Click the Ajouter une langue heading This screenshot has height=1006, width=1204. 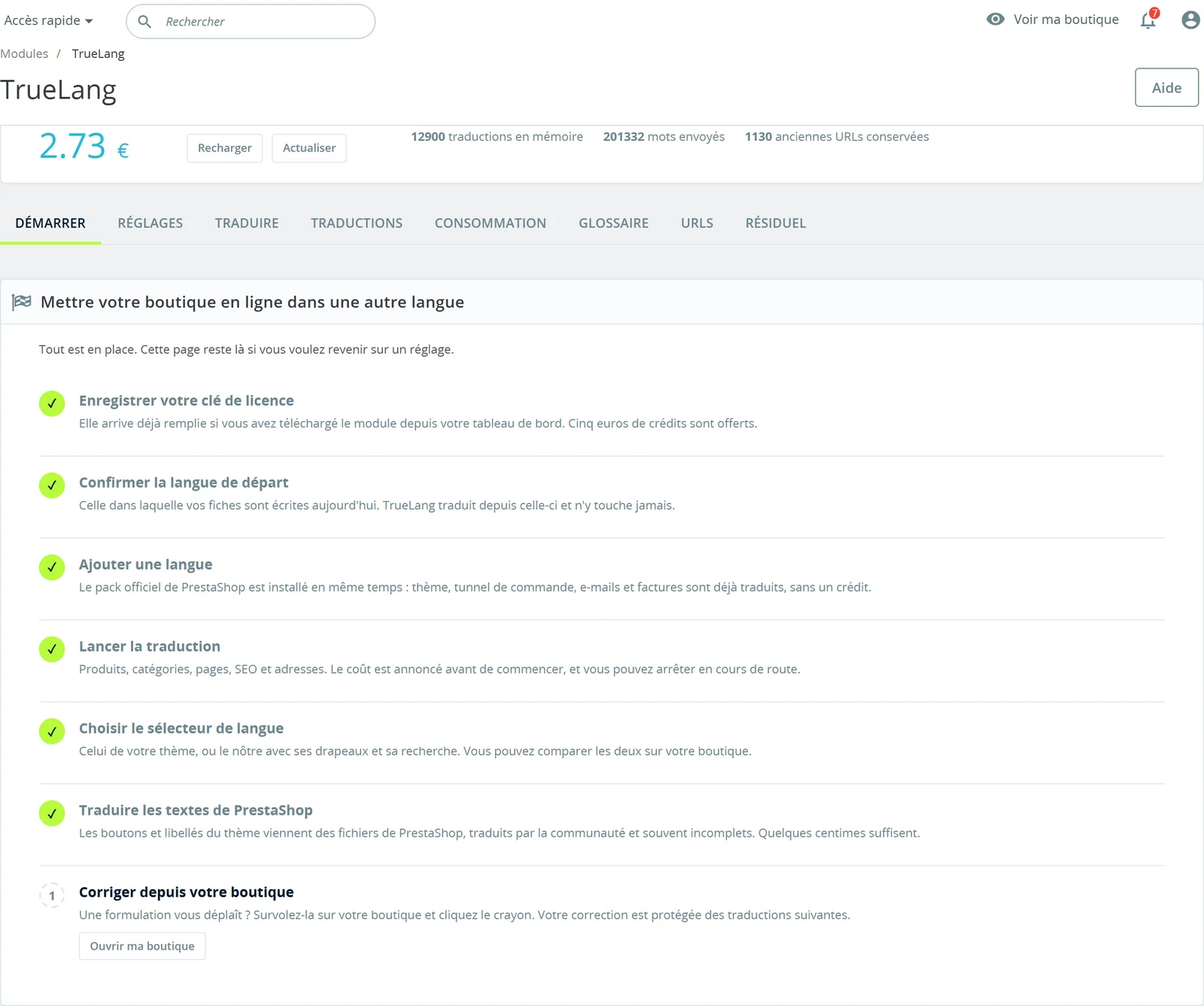click(x=146, y=565)
